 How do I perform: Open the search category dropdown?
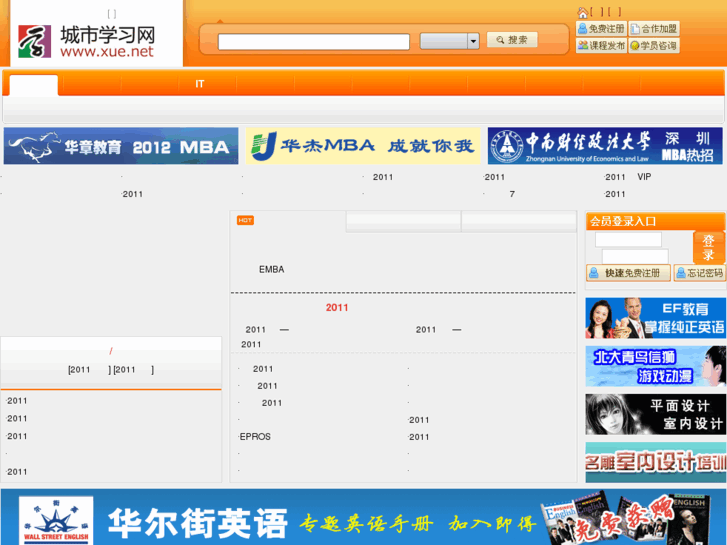[x=449, y=41]
